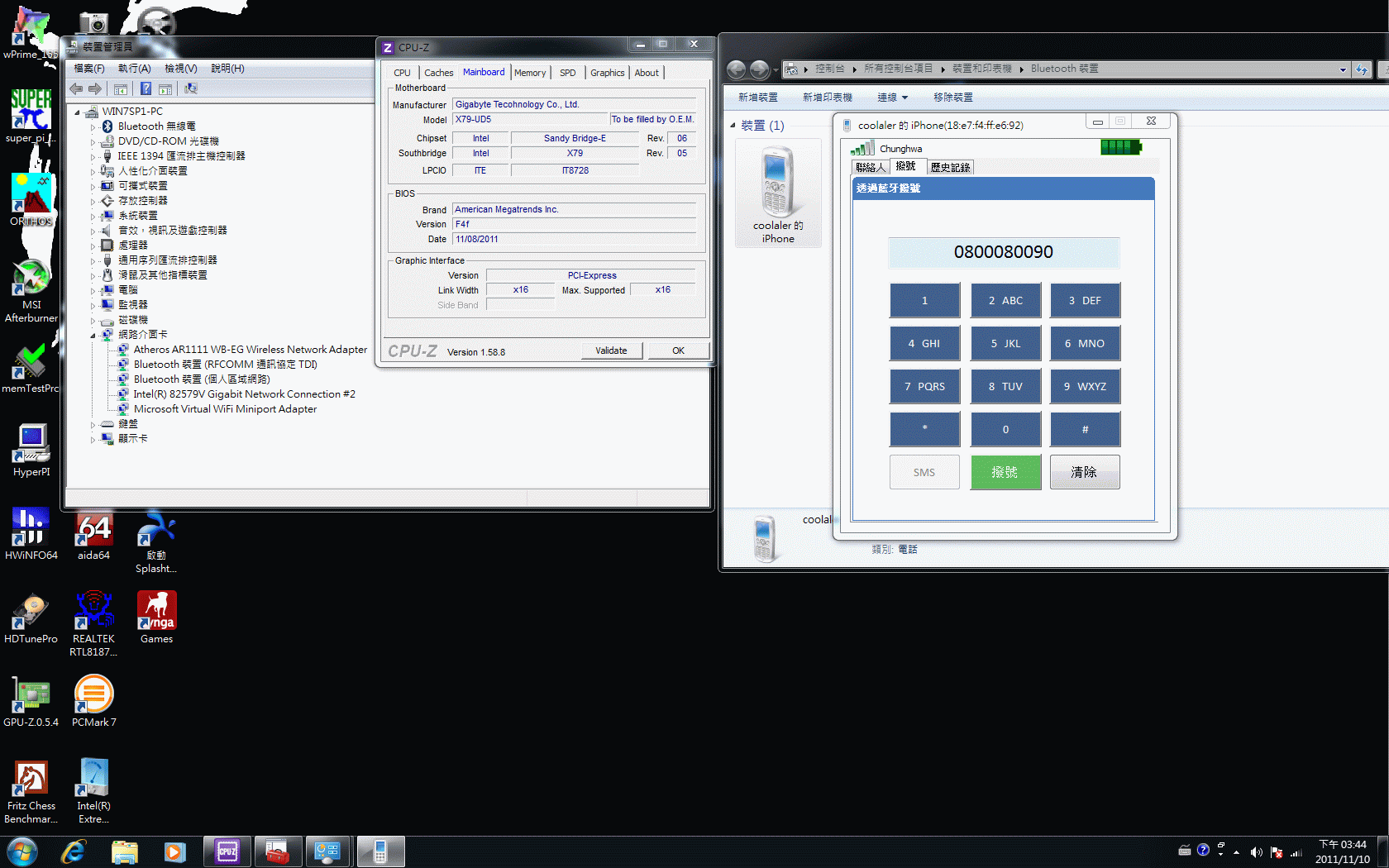Select Atheros AR1111 WB-EG Wireless Network Adapter
The width and height of the screenshot is (1389, 868).
[x=250, y=350]
